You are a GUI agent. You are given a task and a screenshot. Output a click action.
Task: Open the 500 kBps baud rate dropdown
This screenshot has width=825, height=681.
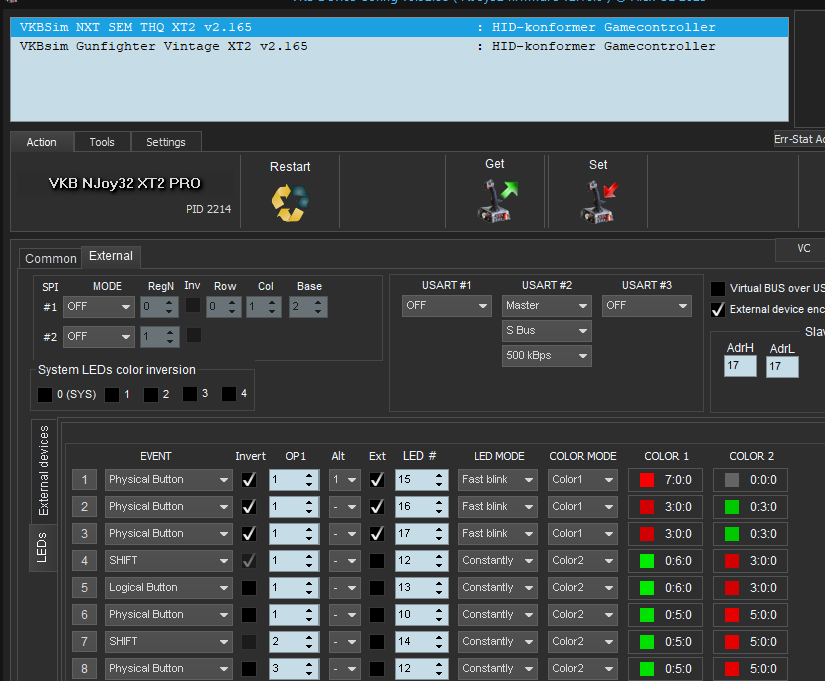click(x=547, y=356)
